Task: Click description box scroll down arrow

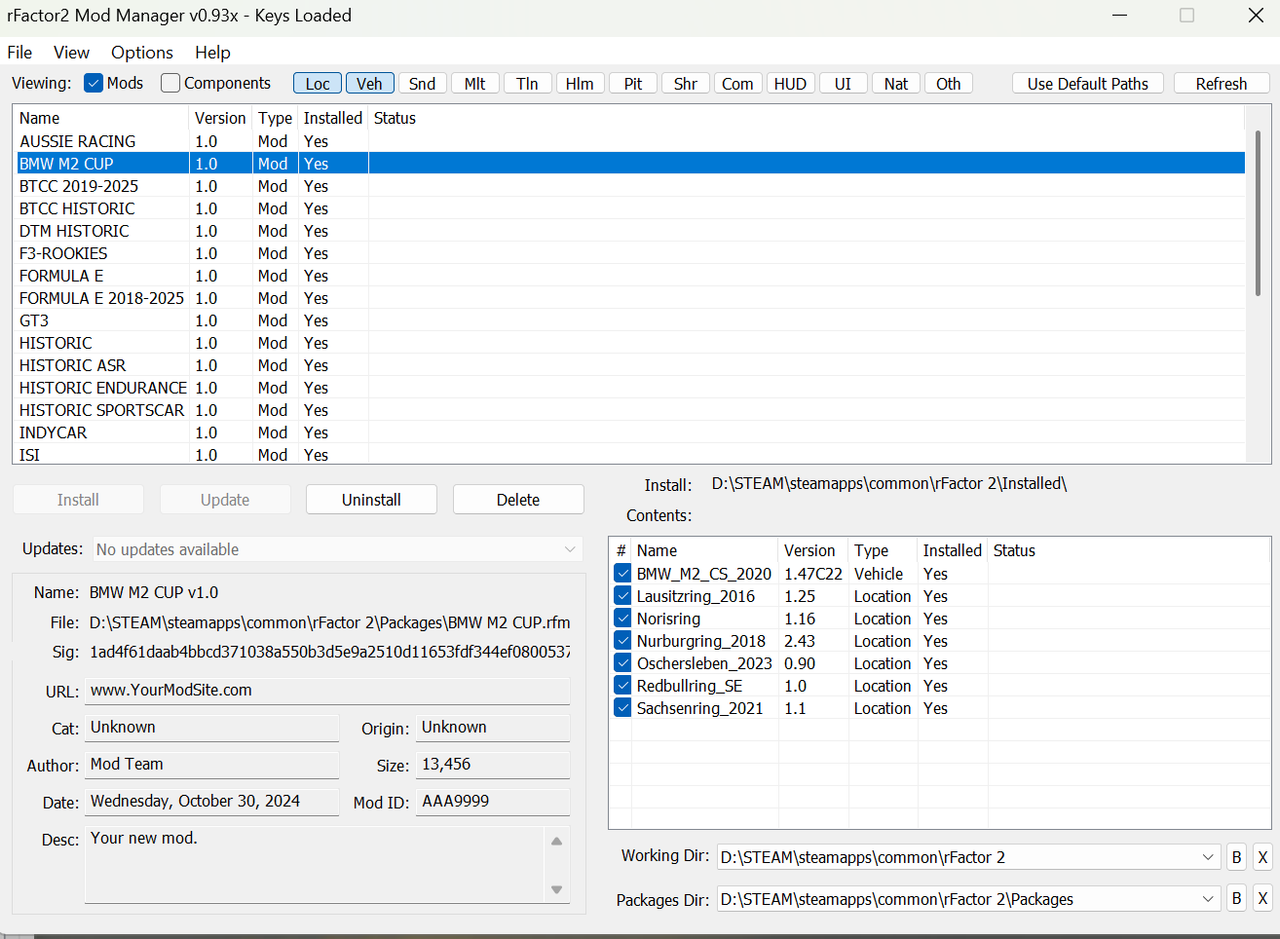Action: (557, 889)
